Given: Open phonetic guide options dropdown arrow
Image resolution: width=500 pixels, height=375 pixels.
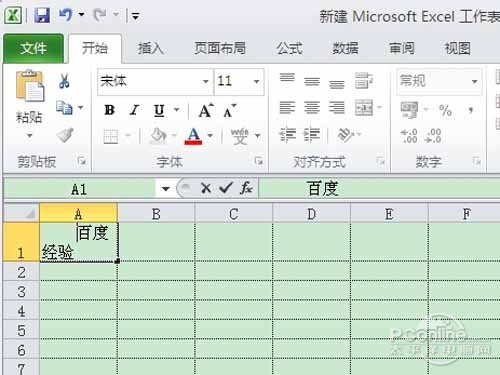Looking at the screenshot, I should pyautogui.click(x=258, y=136).
